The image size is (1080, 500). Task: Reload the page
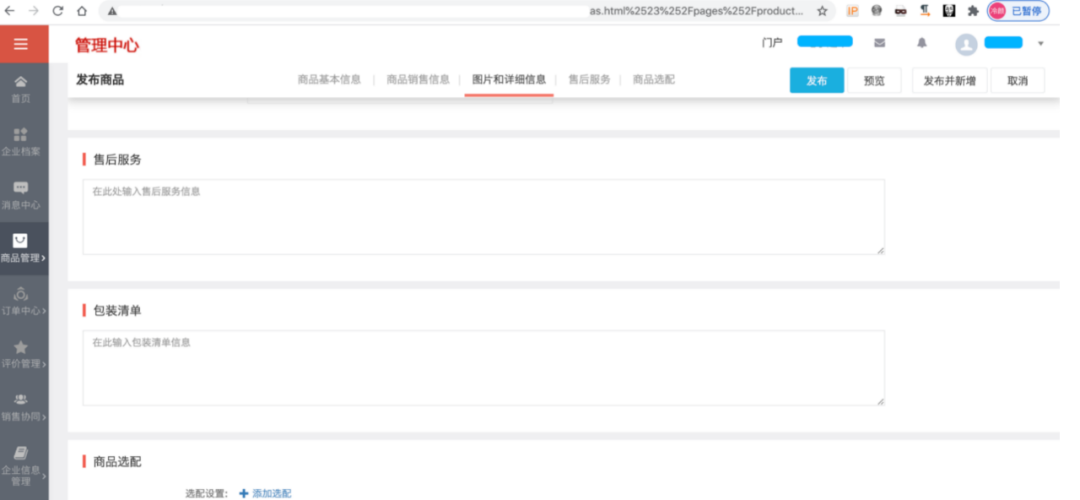[58, 11]
